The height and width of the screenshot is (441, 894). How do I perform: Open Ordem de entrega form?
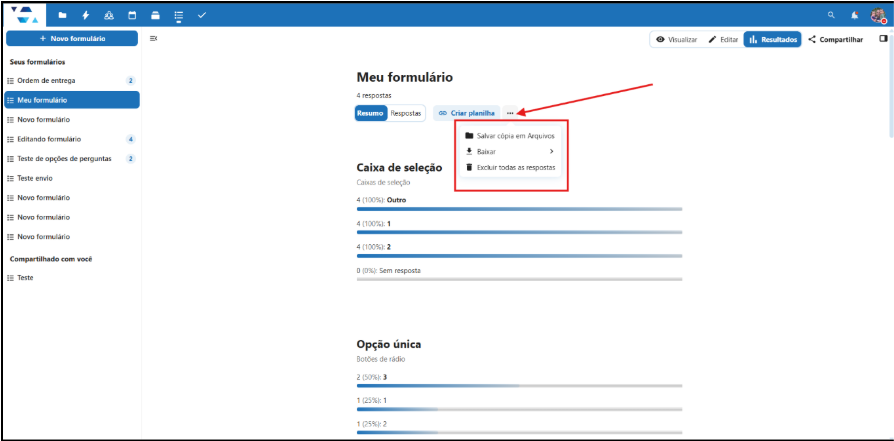pos(46,80)
